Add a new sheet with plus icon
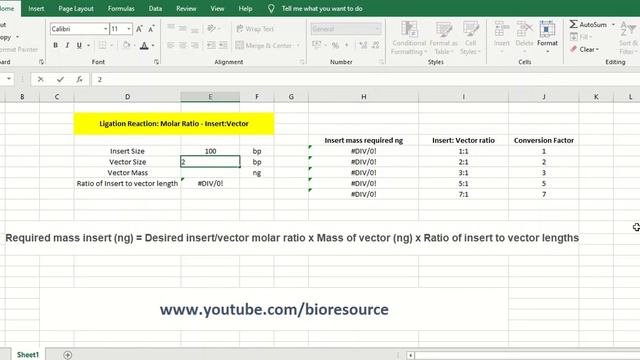Screen dimensions: 640x360 [x=67, y=355]
